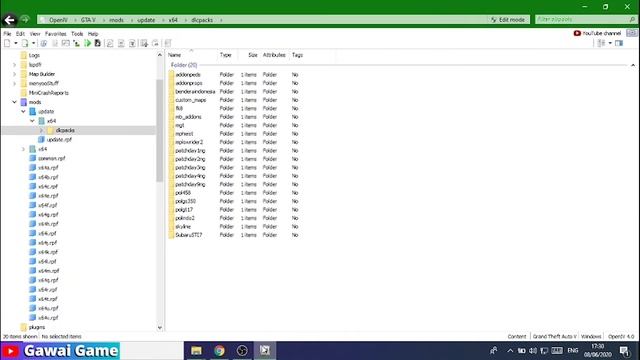Open the Windows notification center icon
The image size is (640, 360).
624,351
